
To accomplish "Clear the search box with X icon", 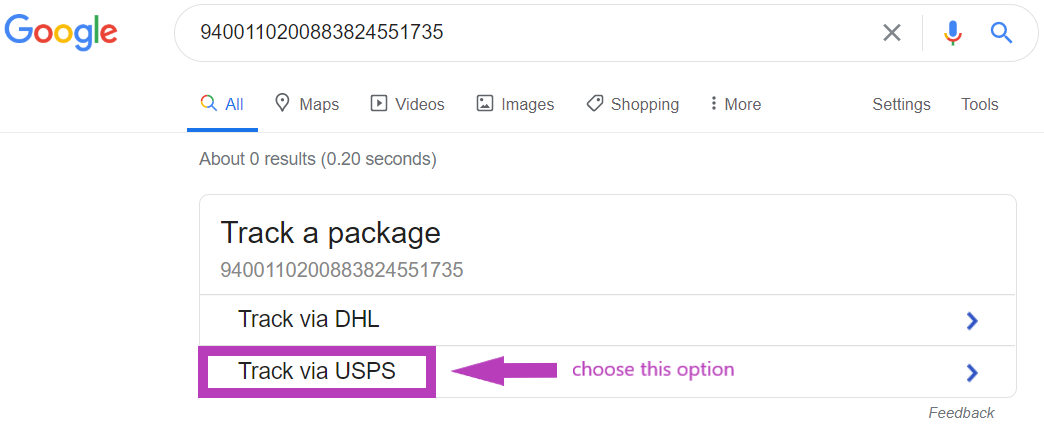I will pos(891,33).
